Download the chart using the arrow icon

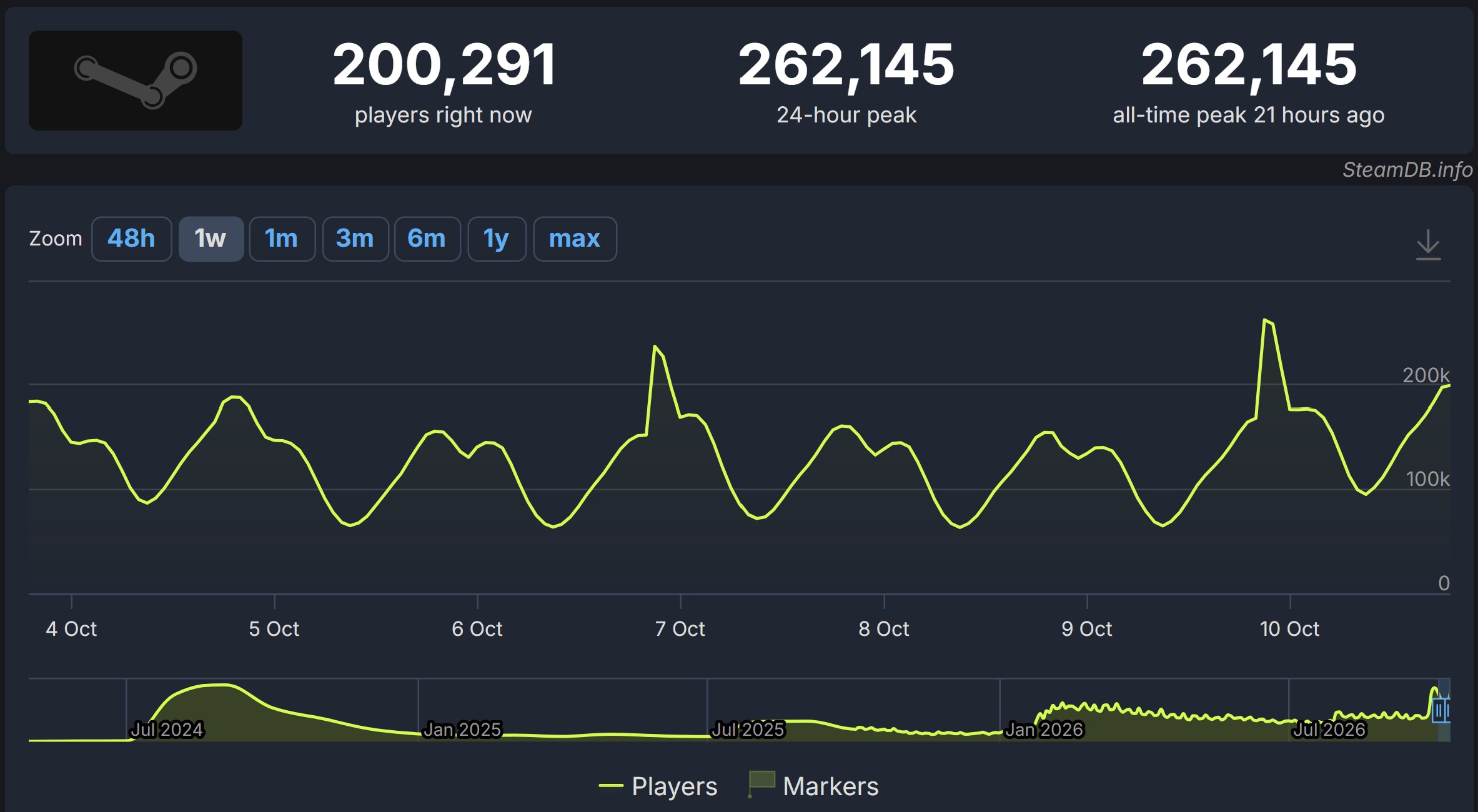tap(1428, 244)
